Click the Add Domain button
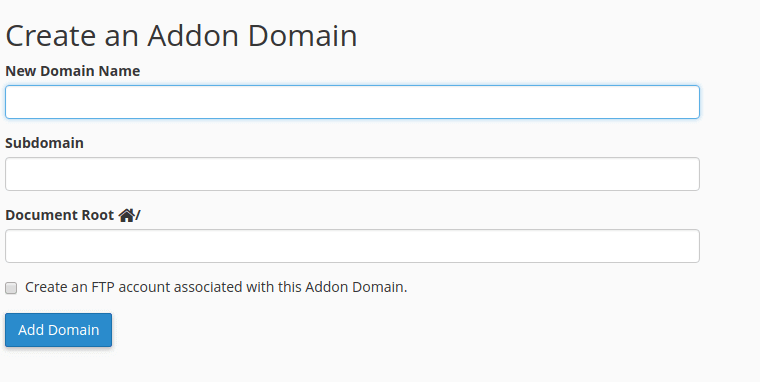Image resolution: width=760 pixels, height=382 pixels. [59, 330]
